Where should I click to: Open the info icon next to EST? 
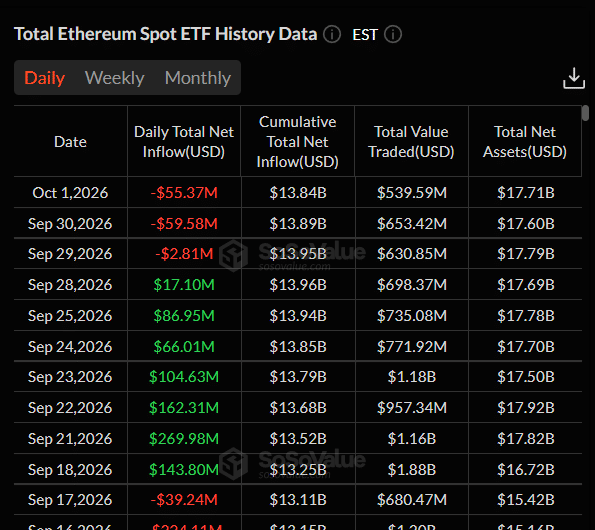coord(393,35)
